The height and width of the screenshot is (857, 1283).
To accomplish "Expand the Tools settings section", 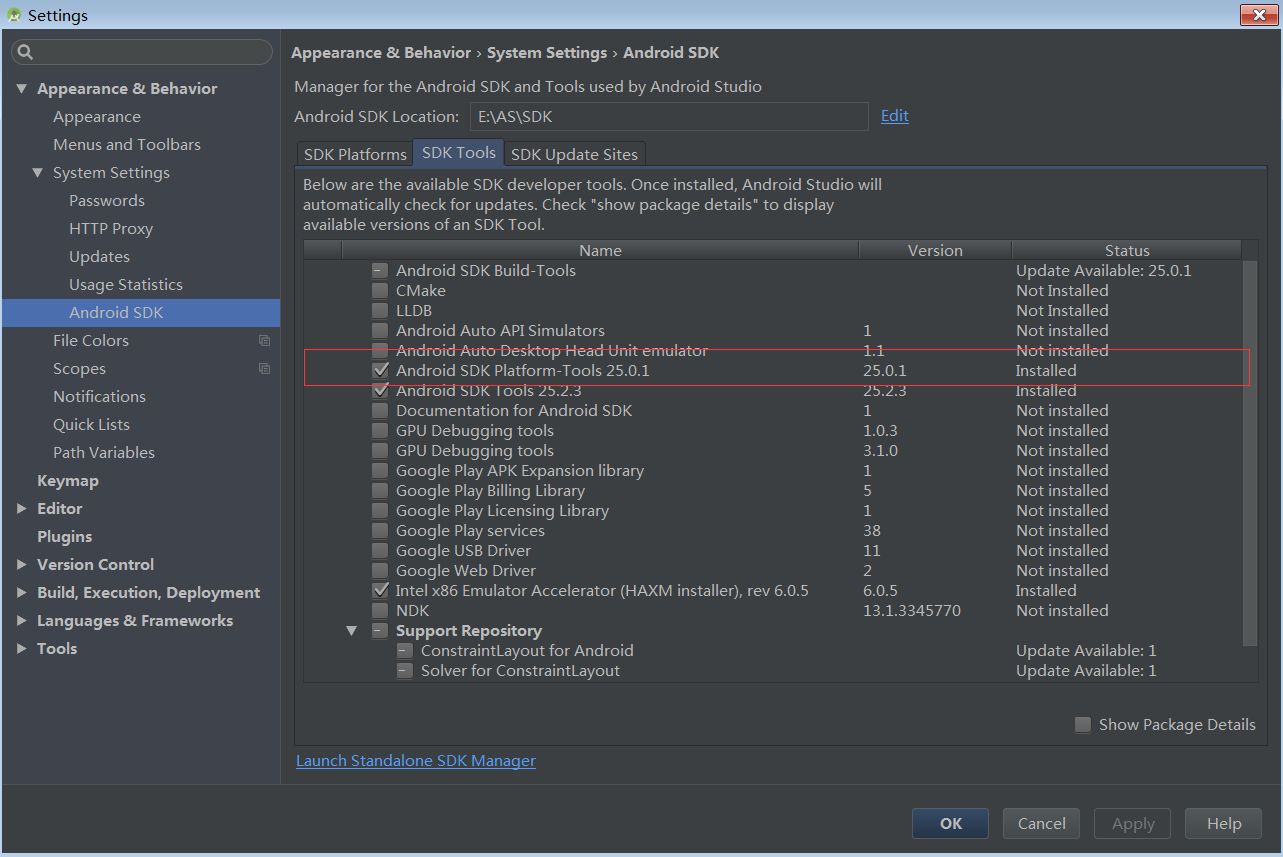I will [x=22, y=649].
